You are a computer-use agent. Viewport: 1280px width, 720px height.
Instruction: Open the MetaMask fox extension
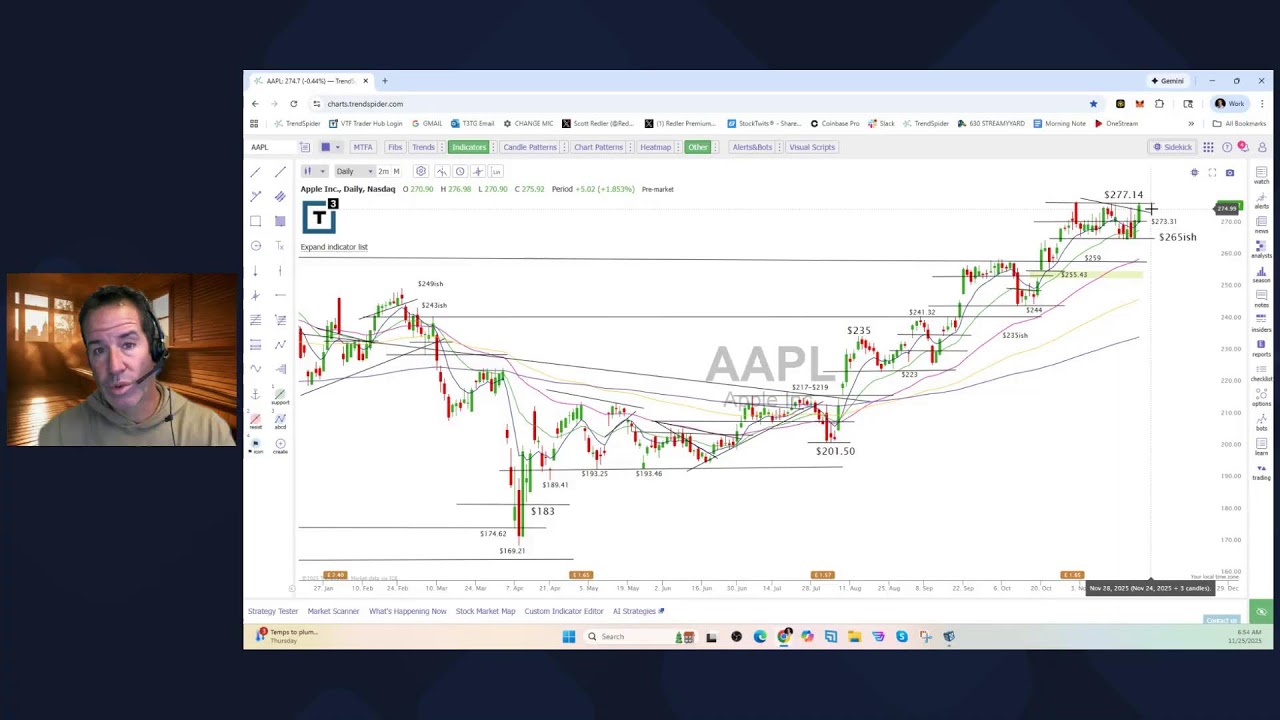pyautogui.click(x=1139, y=104)
